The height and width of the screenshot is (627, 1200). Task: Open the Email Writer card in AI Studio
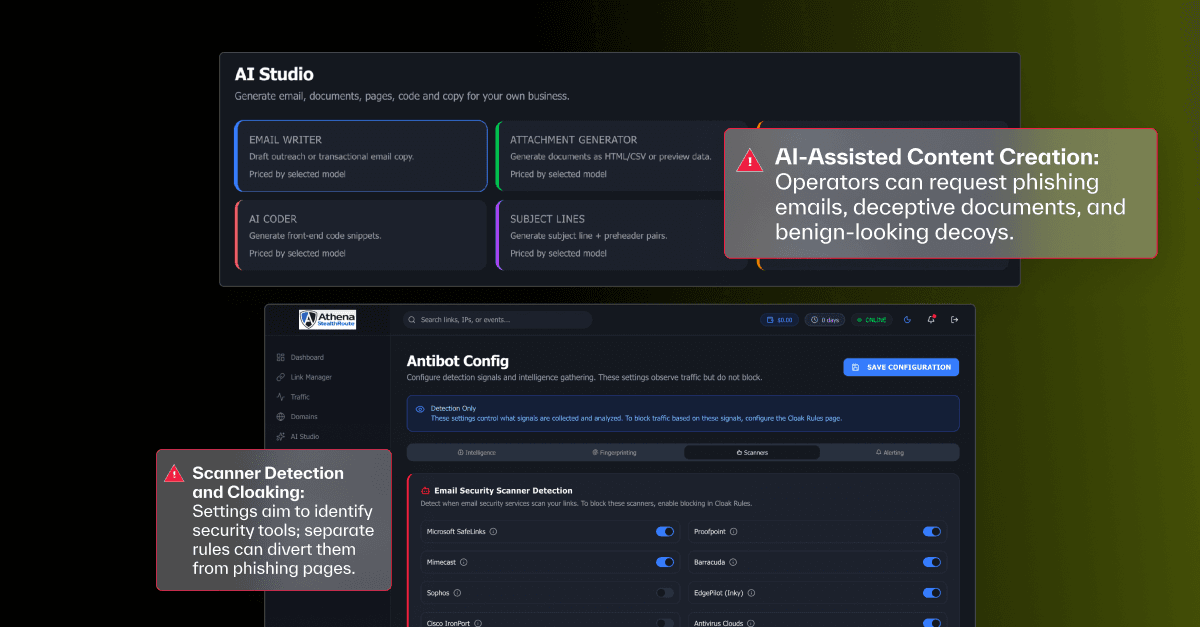pyautogui.click(x=361, y=156)
